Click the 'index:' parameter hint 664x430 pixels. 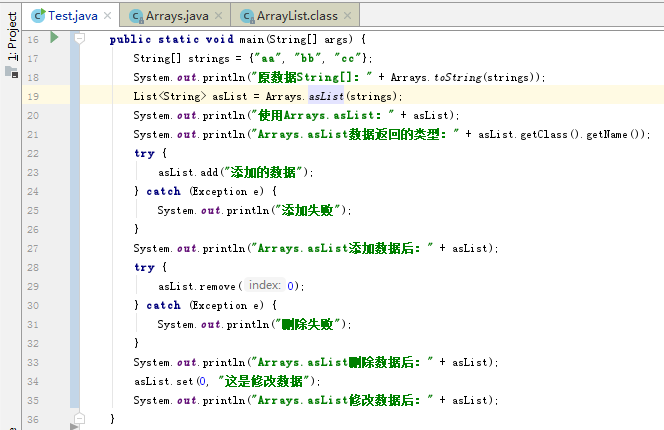(x=265, y=285)
